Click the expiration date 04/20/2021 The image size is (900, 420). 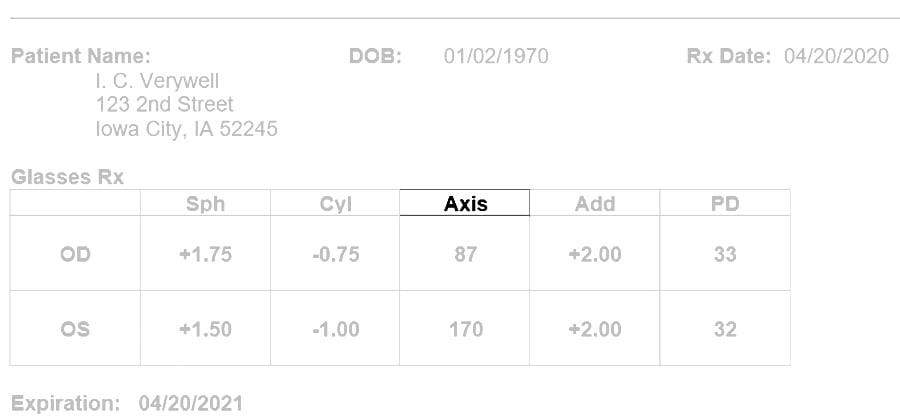[x=191, y=403]
